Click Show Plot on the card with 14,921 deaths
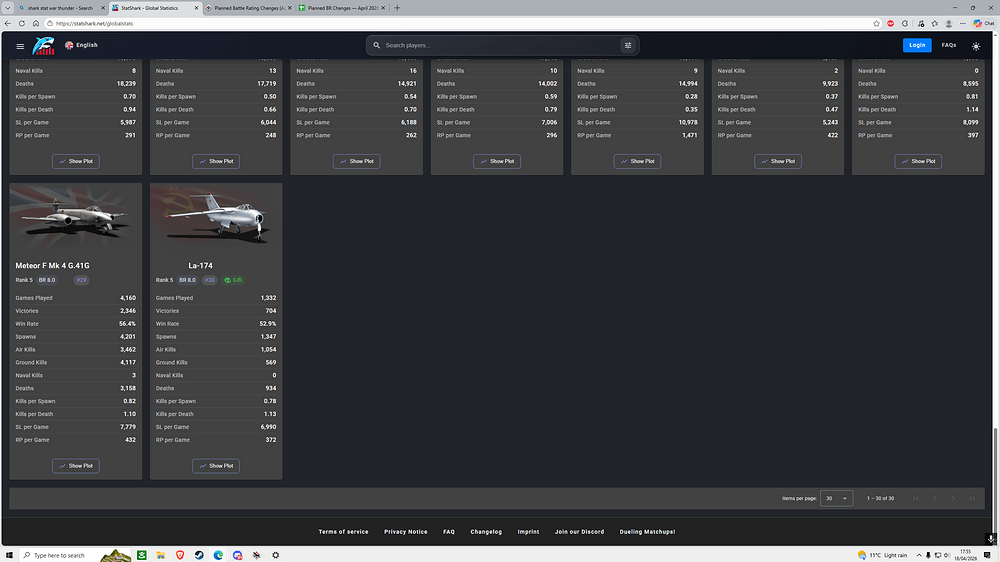Screen dimensions: 1000x562 [357, 161]
